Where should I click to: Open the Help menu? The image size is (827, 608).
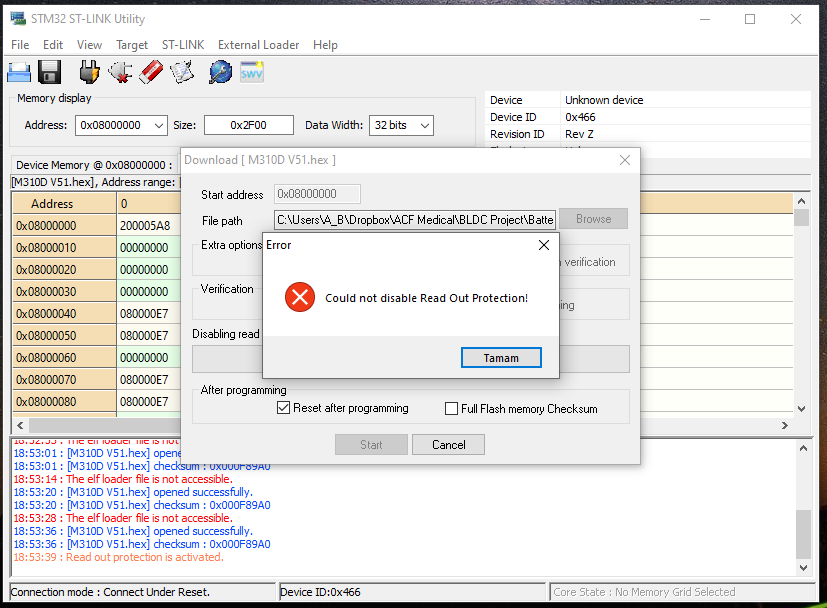[325, 45]
